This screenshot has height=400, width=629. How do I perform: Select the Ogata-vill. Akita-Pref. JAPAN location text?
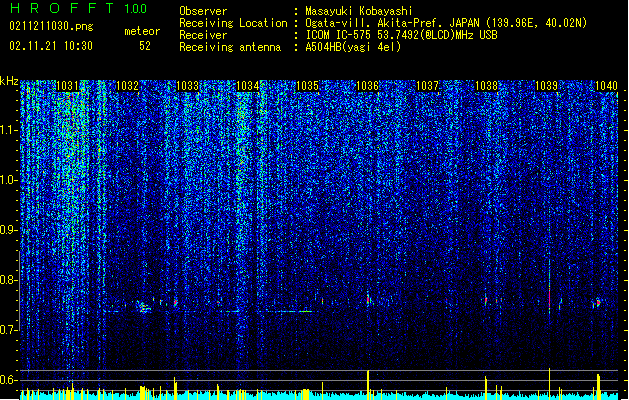tap(446, 23)
